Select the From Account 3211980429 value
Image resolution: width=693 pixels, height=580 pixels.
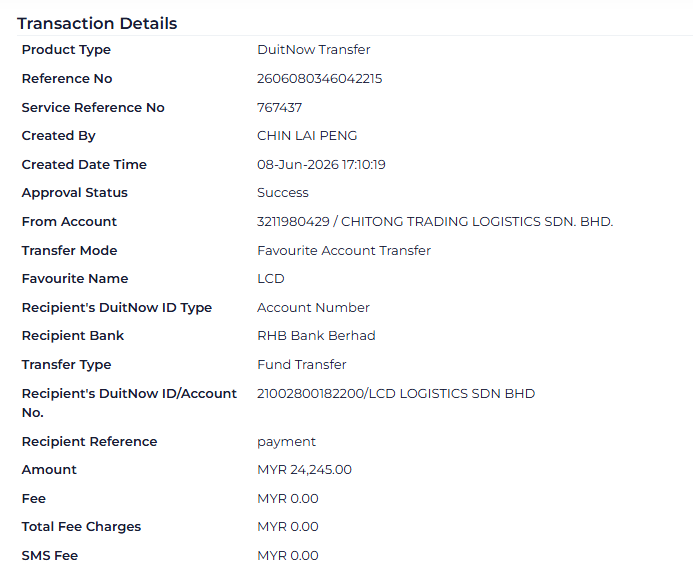tap(435, 221)
